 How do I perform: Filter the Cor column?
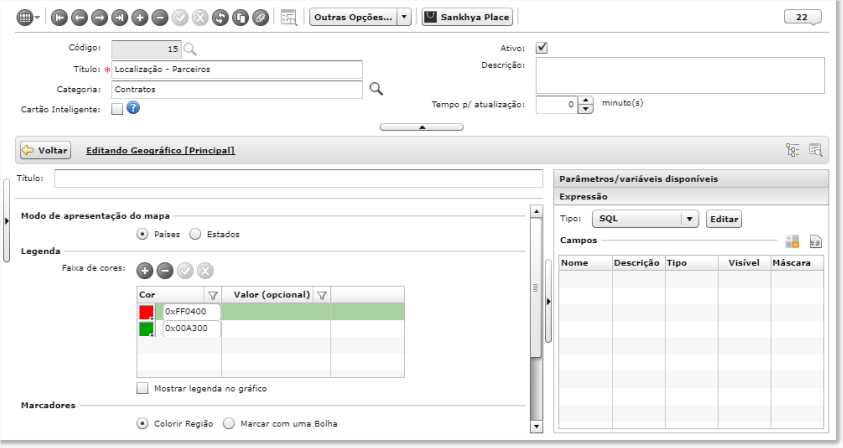pos(213,295)
